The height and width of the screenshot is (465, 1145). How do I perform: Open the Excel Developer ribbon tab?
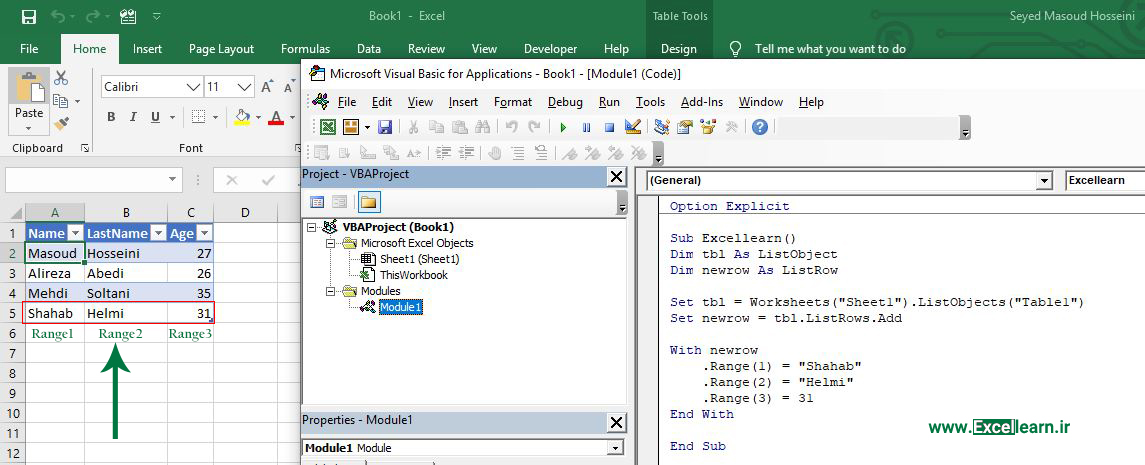pyautogui.click(x=551, y=49)
